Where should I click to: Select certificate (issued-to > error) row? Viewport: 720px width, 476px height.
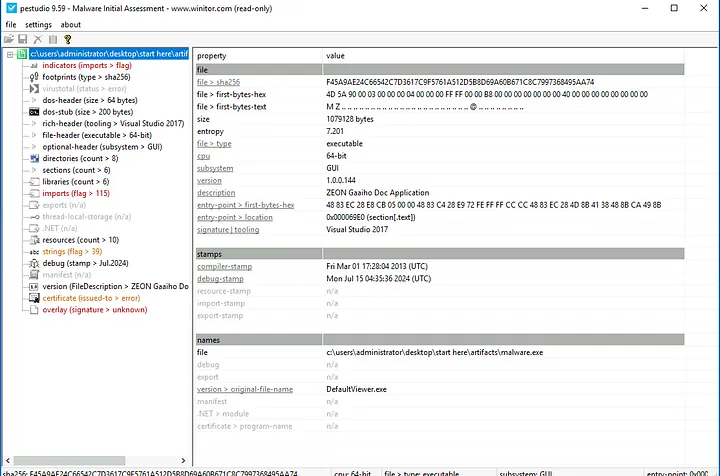[x=91, y=298]
